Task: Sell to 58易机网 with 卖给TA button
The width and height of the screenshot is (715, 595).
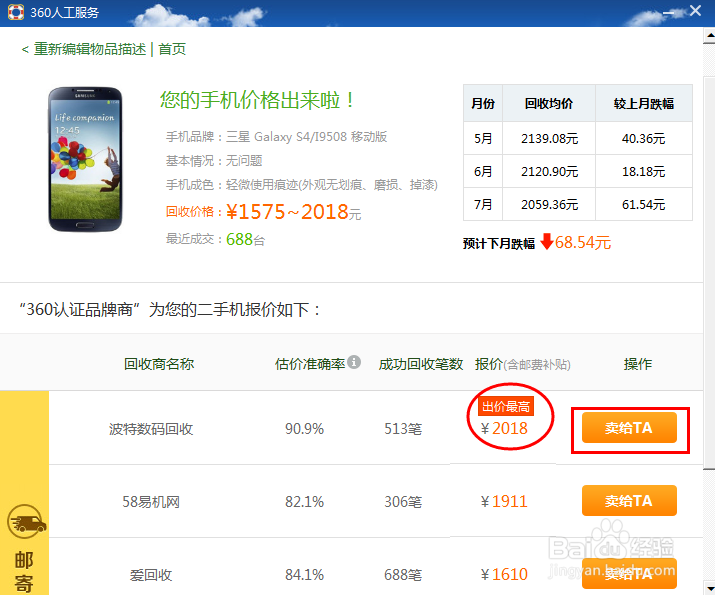Action: [x=629, y=501]
